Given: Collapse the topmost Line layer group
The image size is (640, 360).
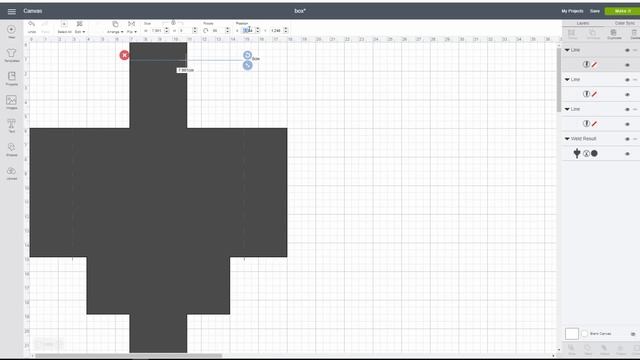Looking at the screenshot, I should coord(567,50).
